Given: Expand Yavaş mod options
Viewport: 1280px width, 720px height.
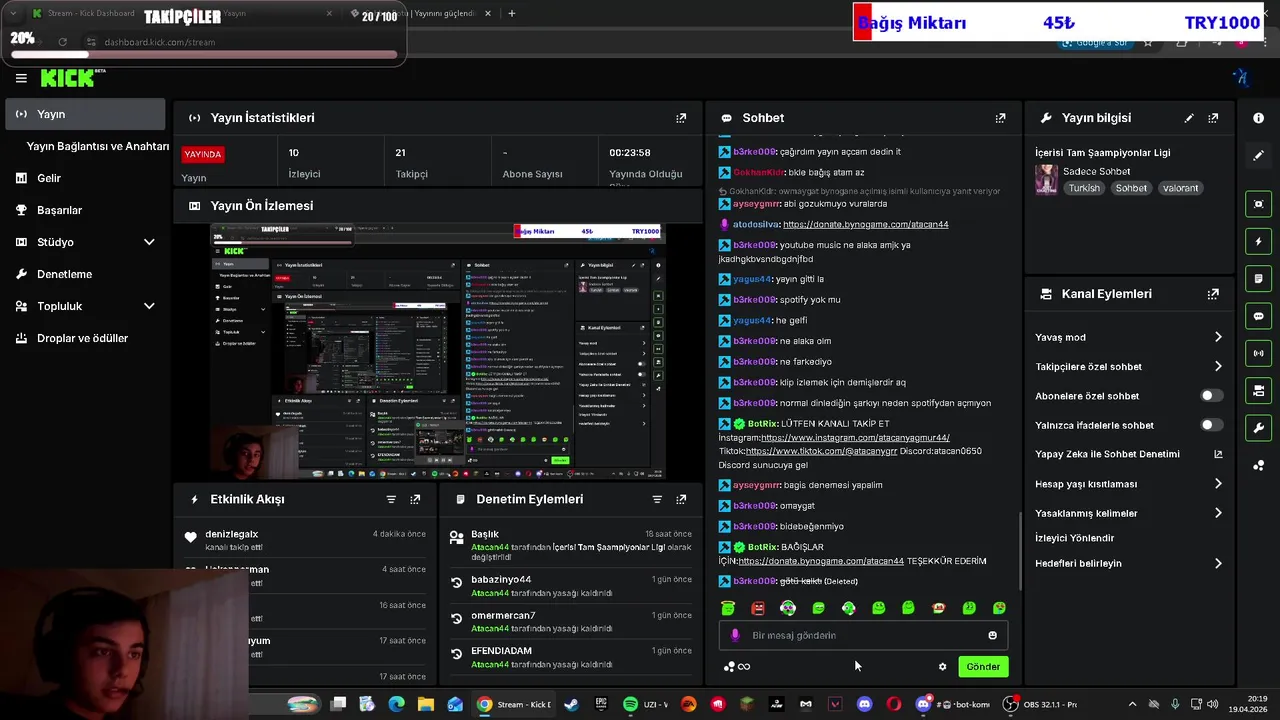Looking at the screenshot, I should pyautogui.click(x=1218, y=337).
